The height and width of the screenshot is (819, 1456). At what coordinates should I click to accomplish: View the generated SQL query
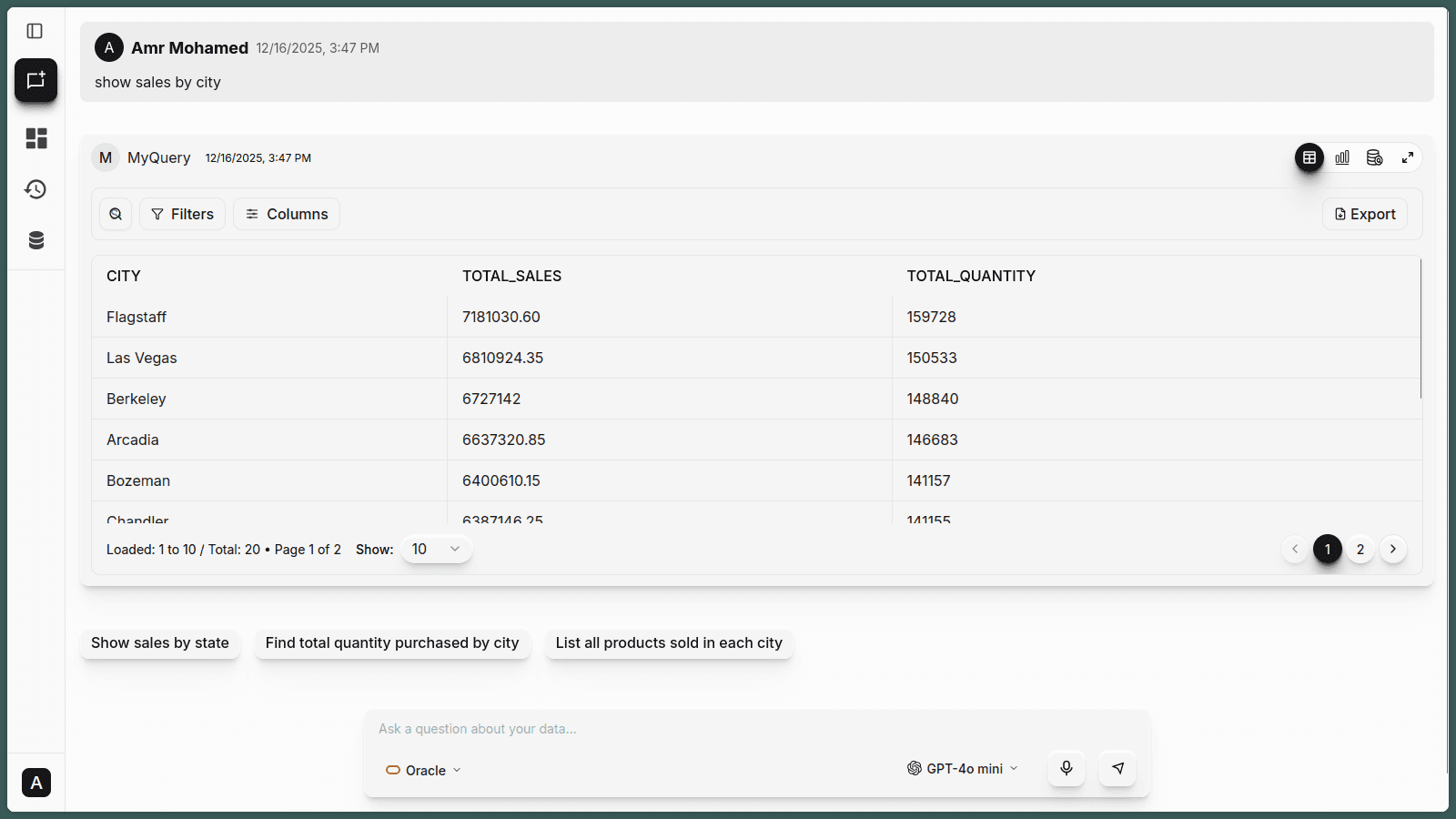coord(1375,157)
